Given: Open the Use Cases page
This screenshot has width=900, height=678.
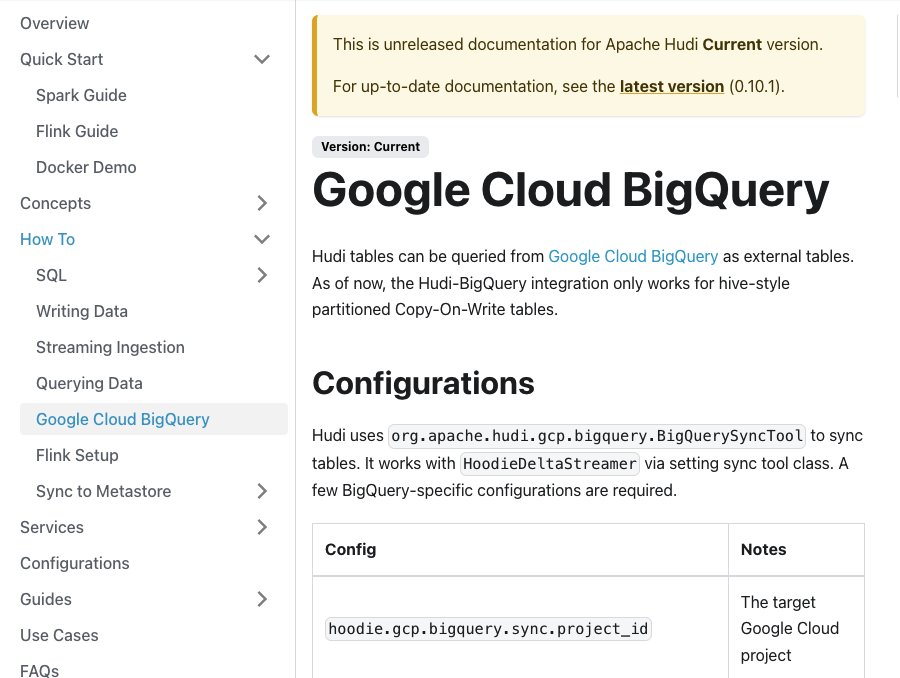Looking at the screenshot, I should (59, 635).
